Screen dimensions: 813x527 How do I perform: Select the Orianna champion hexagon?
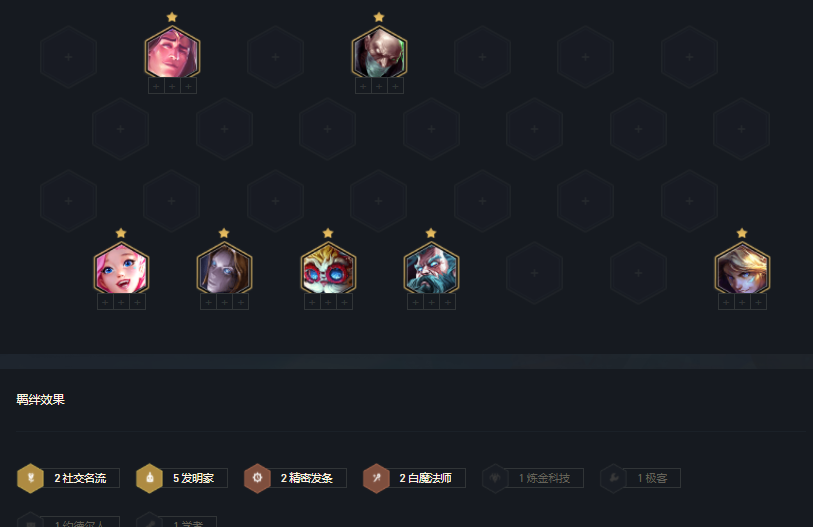(224, 269)
